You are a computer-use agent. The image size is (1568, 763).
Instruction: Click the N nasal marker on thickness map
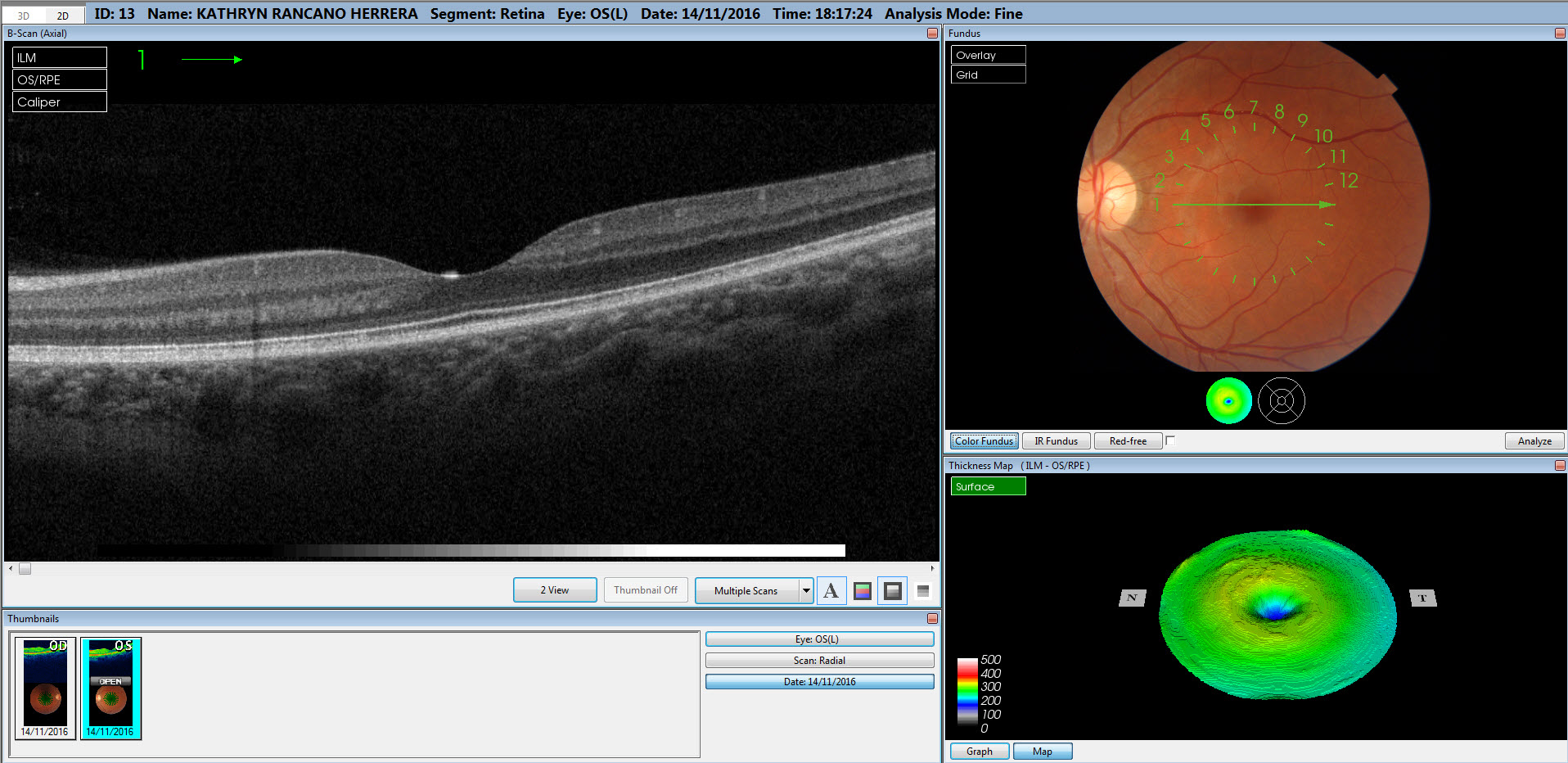tap(1132, 598)
